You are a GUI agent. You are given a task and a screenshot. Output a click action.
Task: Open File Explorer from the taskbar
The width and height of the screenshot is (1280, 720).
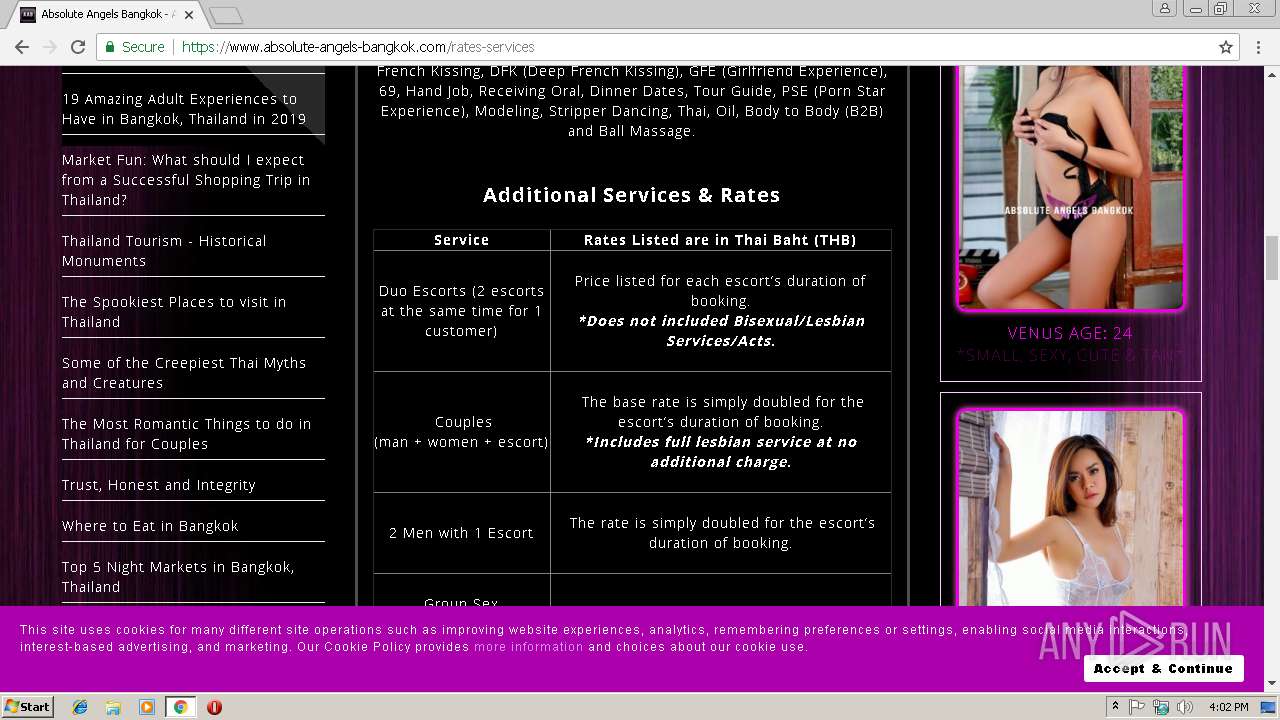[x=113, y=707]
